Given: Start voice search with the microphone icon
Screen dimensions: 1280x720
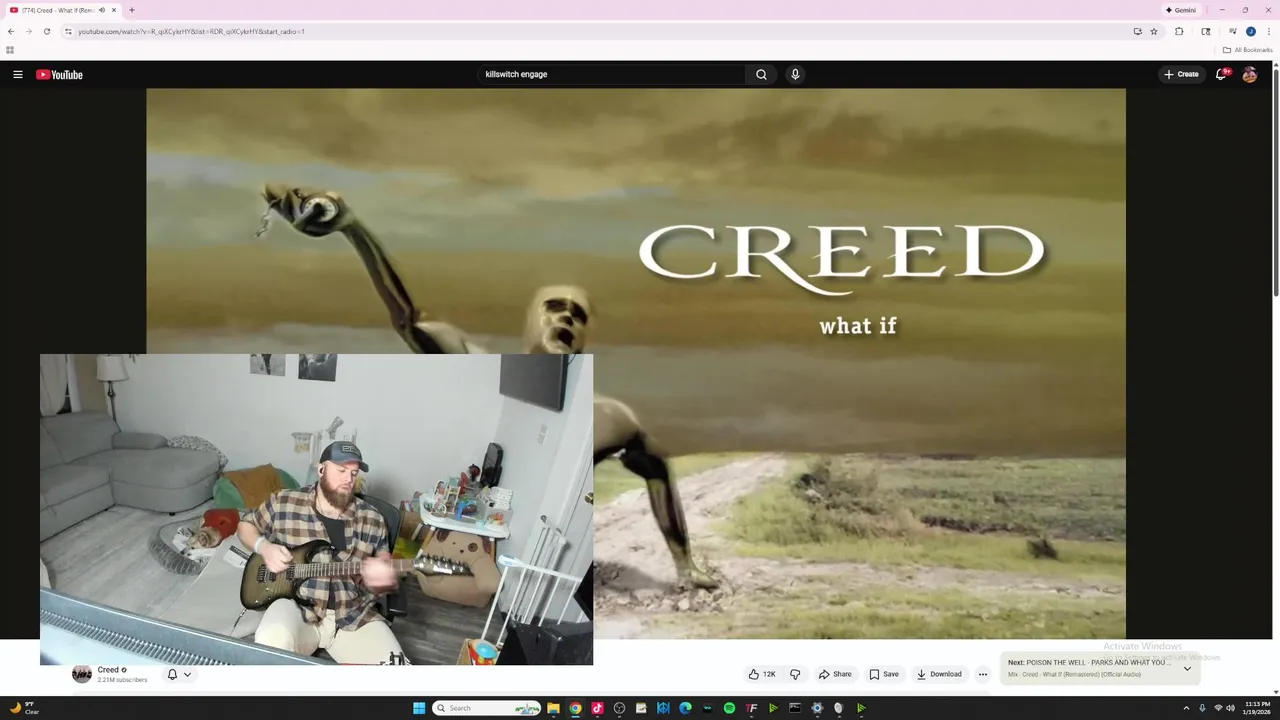Looking at the screenshot, I should pyautogui.click(x=795, y=74).
